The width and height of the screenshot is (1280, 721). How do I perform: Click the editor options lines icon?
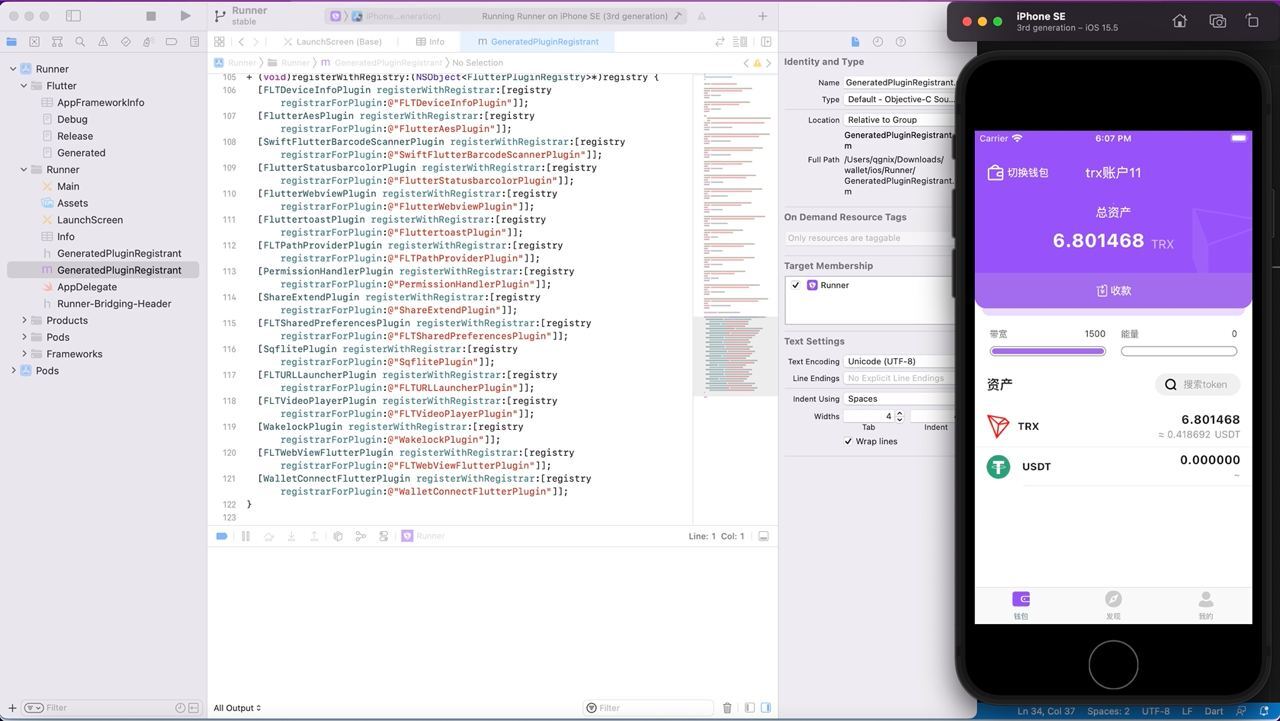click(x=741, y=42)
